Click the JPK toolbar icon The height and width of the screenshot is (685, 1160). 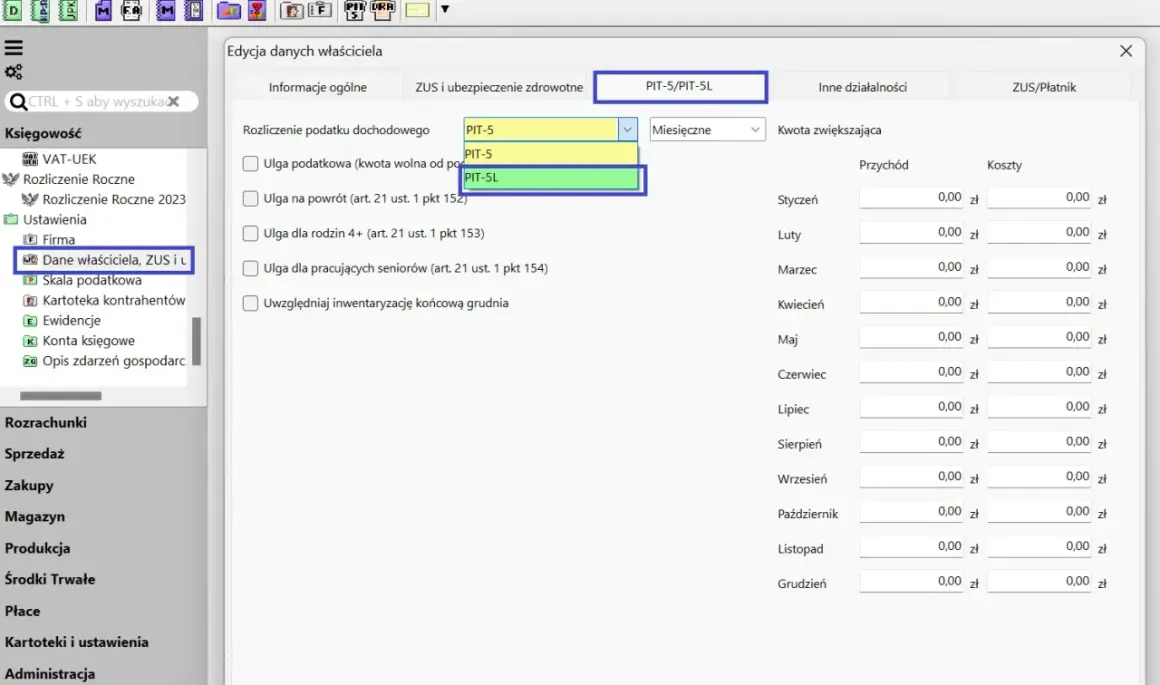[x=68, y=10]
